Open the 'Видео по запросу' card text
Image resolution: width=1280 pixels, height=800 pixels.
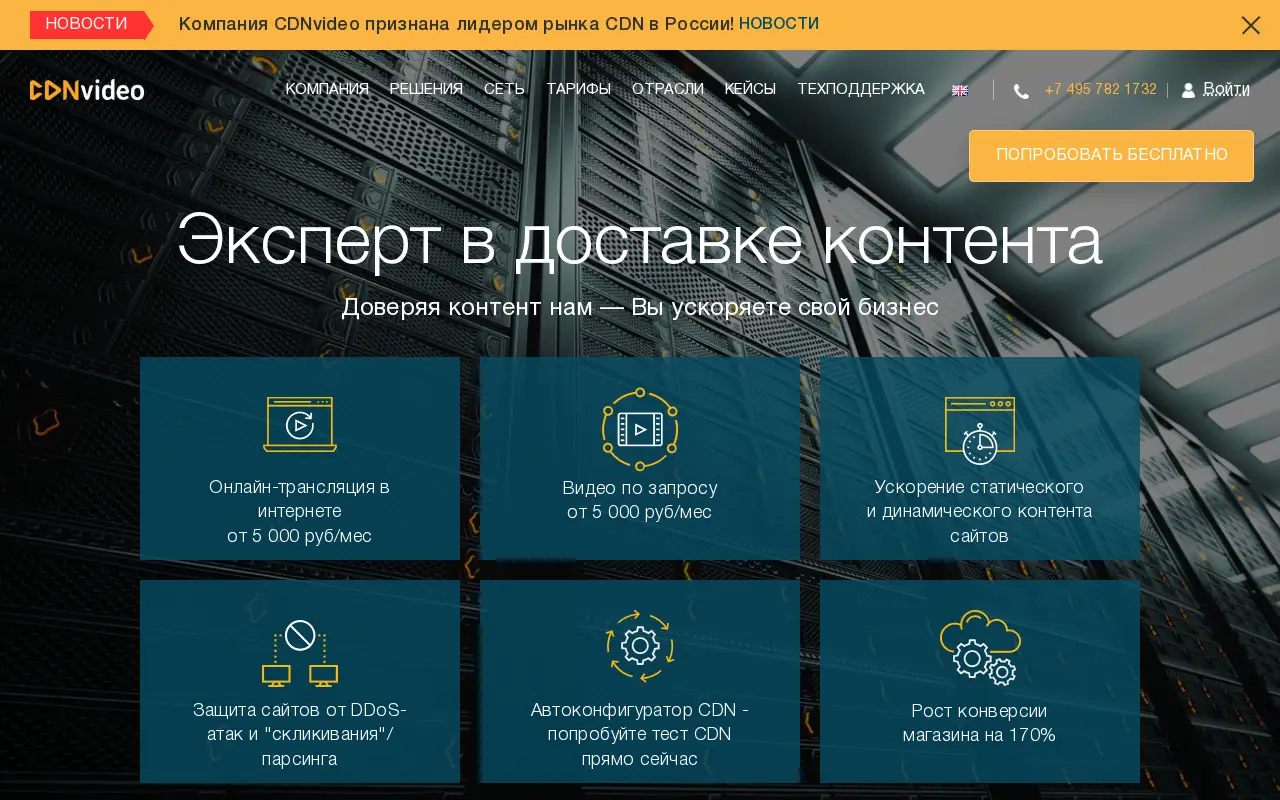tap(640, 500)
